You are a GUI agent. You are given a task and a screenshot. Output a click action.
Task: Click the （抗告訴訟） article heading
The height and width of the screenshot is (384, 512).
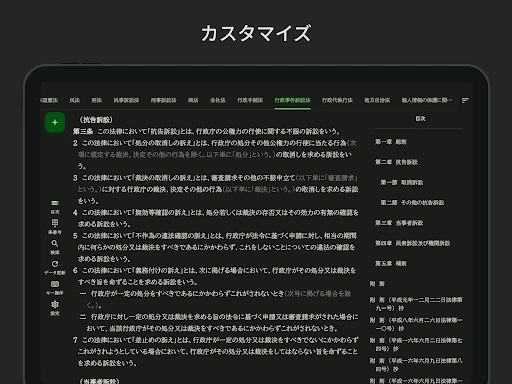pyautogui.click(x=96, y=120)
